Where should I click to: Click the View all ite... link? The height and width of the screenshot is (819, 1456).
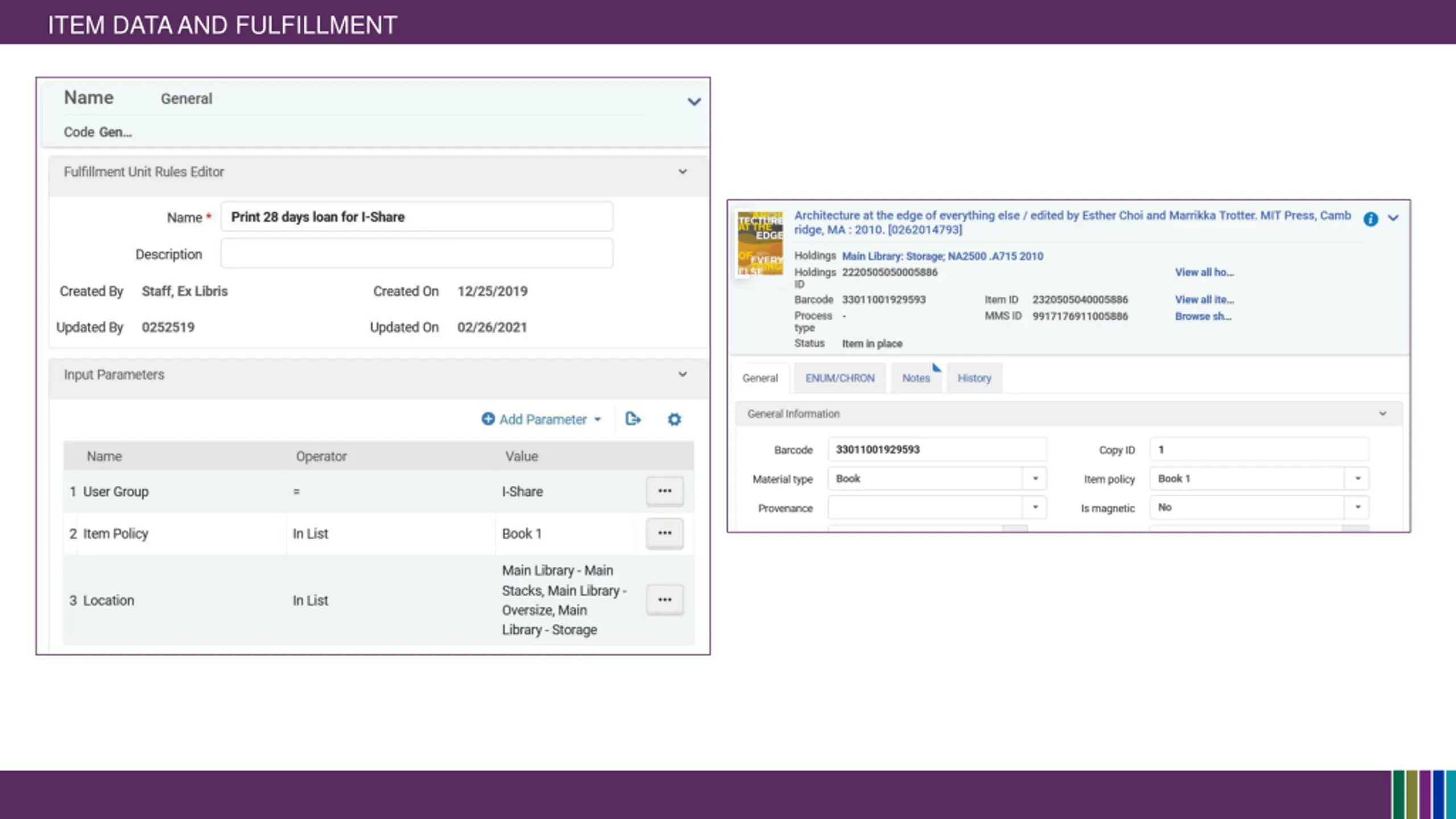(x=1204, y=299)
